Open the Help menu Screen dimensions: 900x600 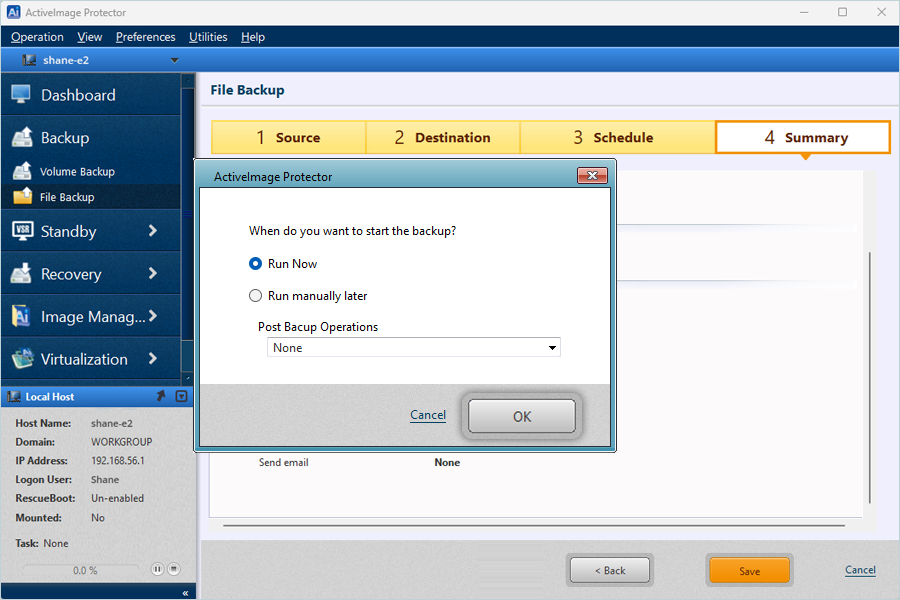(x=253, y=37)
